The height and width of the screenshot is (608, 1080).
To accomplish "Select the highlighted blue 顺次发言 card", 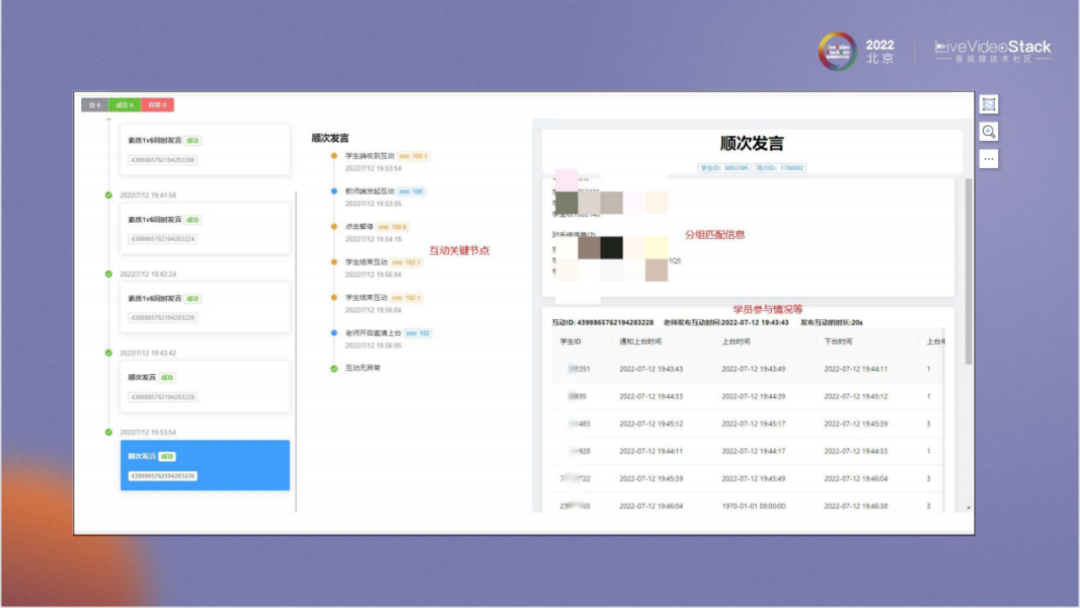I will (x=205, y=465).
